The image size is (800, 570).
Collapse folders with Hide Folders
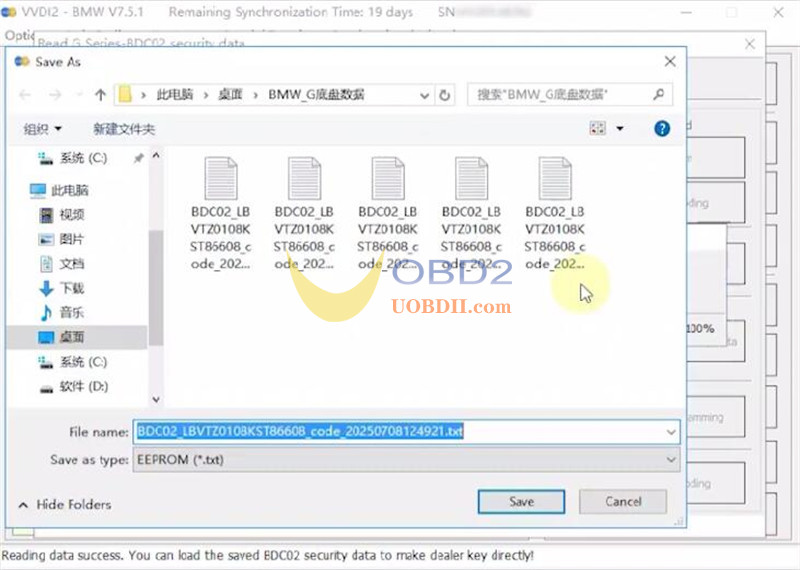tap(65, 505)
